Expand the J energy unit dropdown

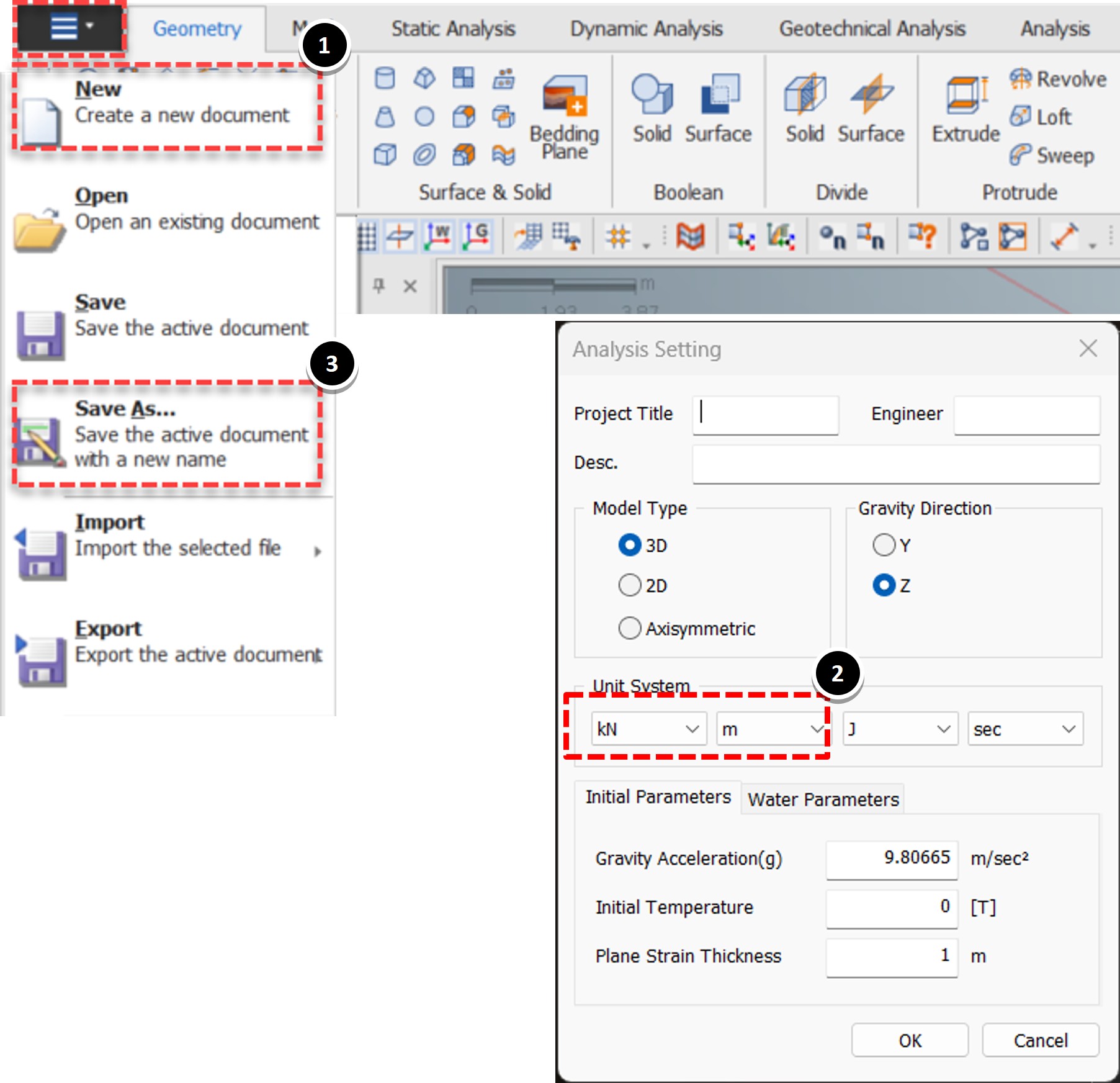click(x=900, y=729)
